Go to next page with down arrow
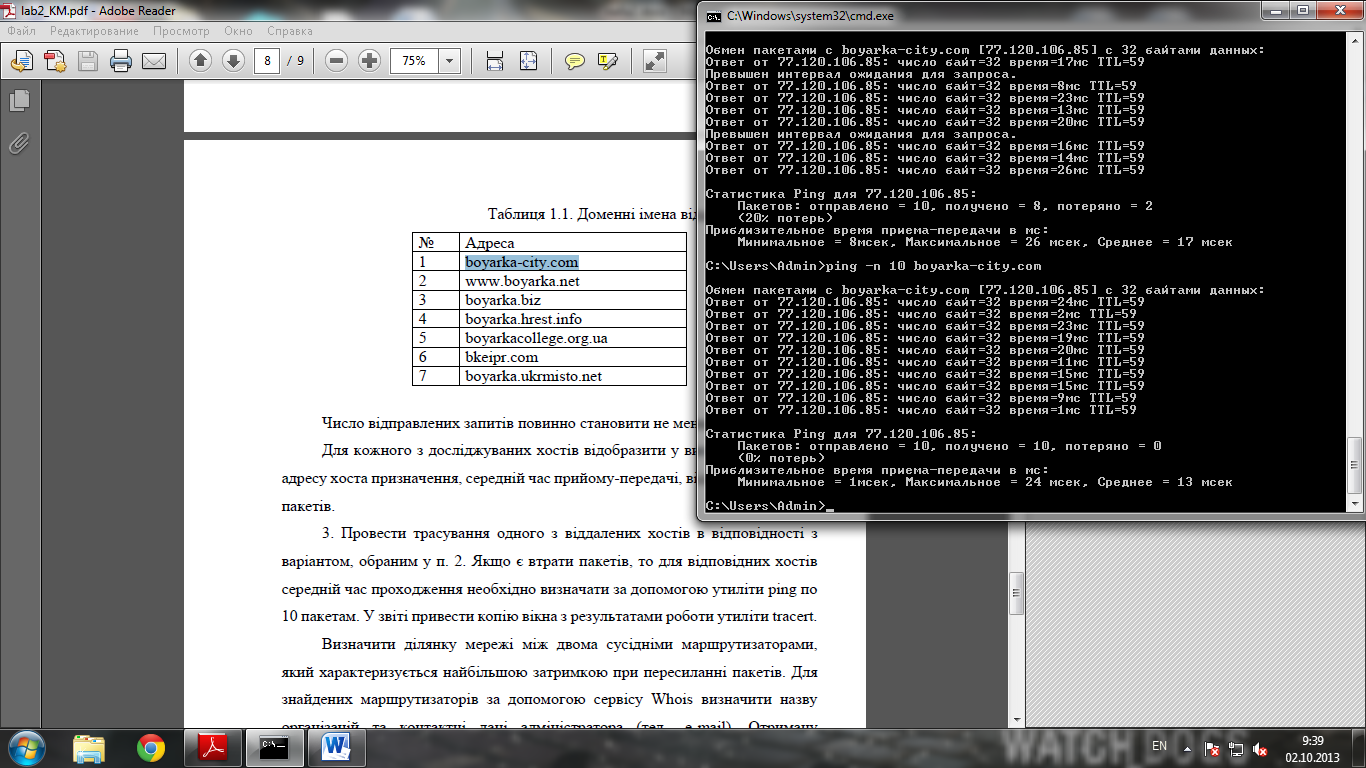 point(233,61)
